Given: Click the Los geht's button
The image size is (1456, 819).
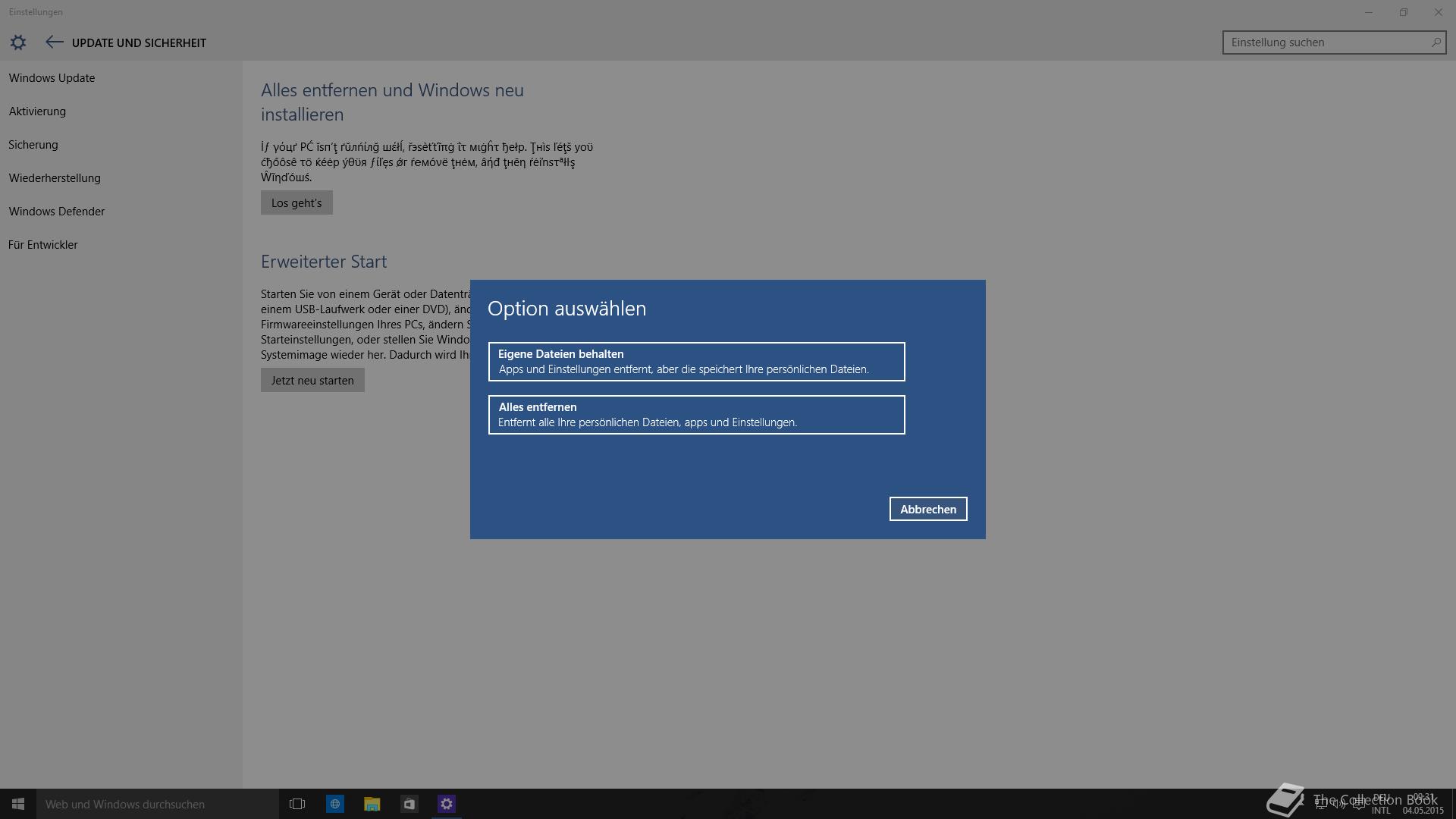Looking at the screenshot, I should [297, 202].
